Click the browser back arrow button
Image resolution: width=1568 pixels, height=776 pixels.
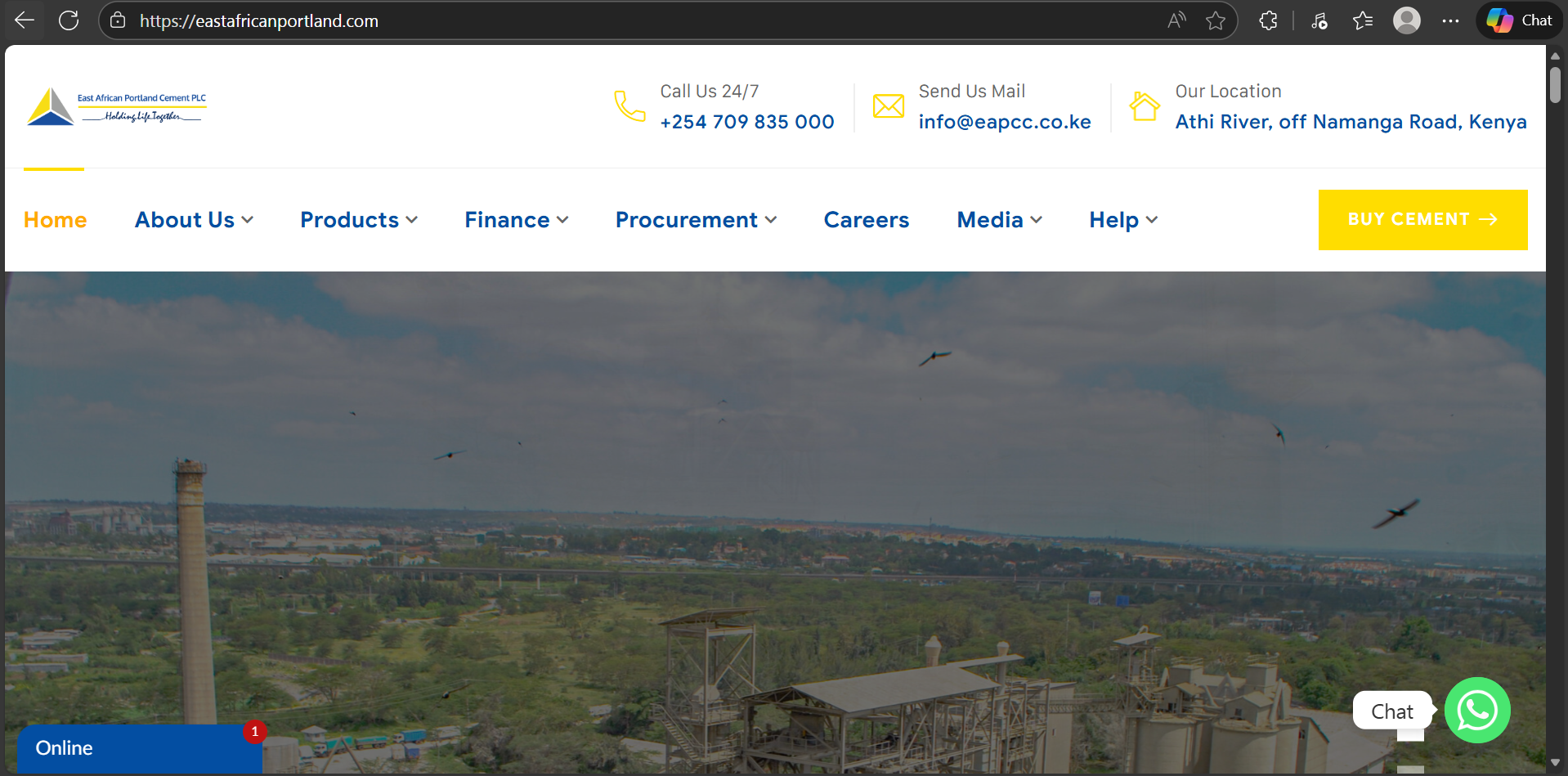(25, 20)
